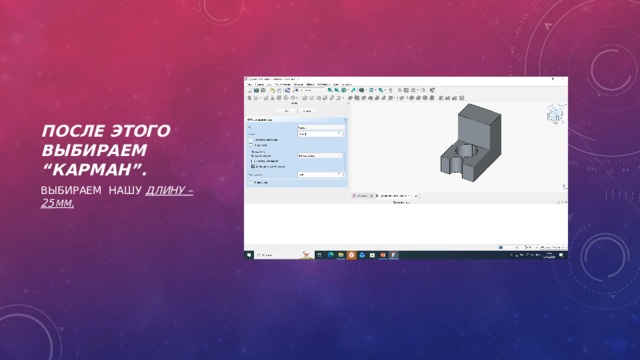640x360 pixels.
Task: Open the Windows notification center icon
Action: click(x=561, y=255)
